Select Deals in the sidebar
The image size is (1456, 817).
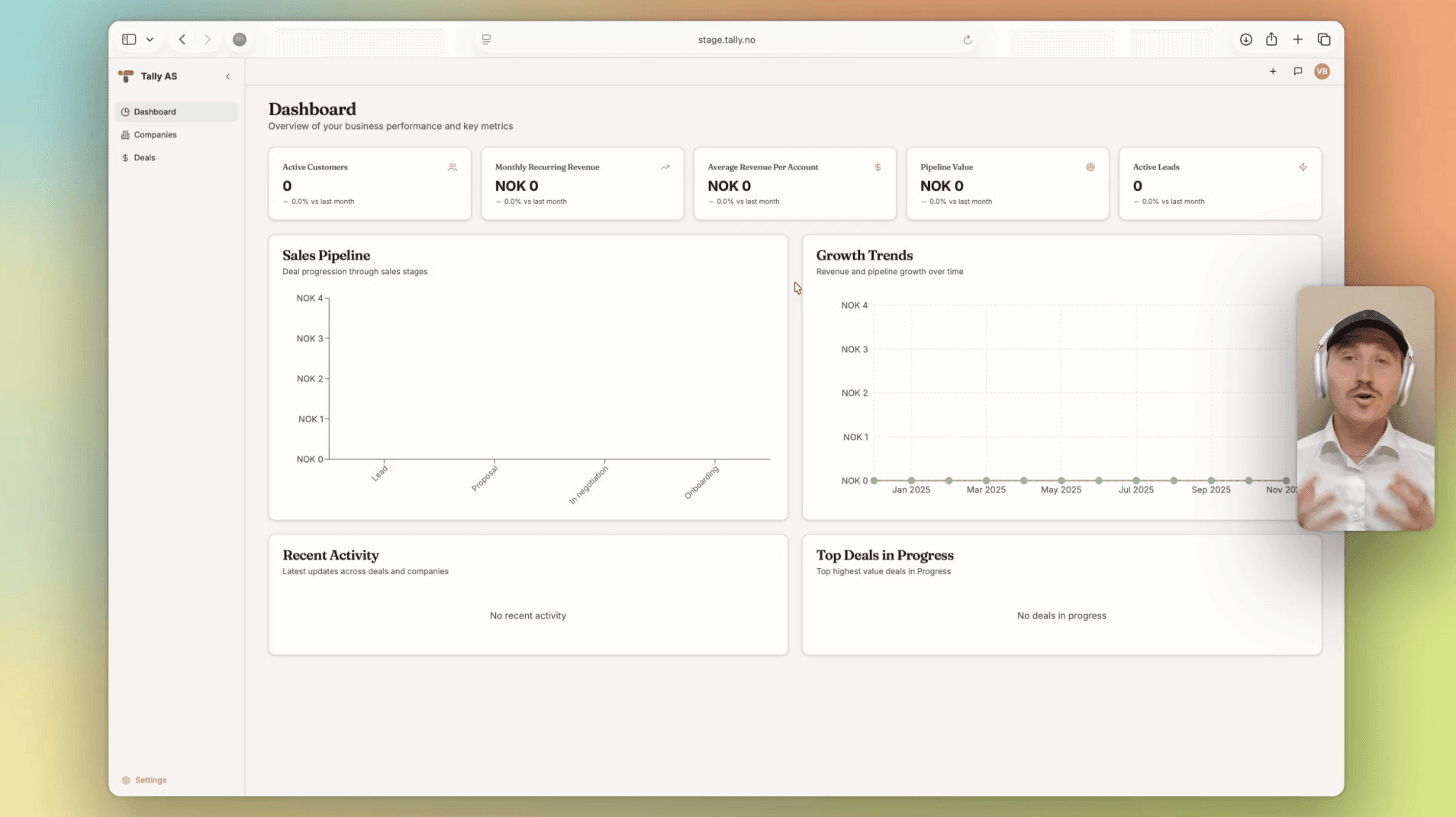144,157
